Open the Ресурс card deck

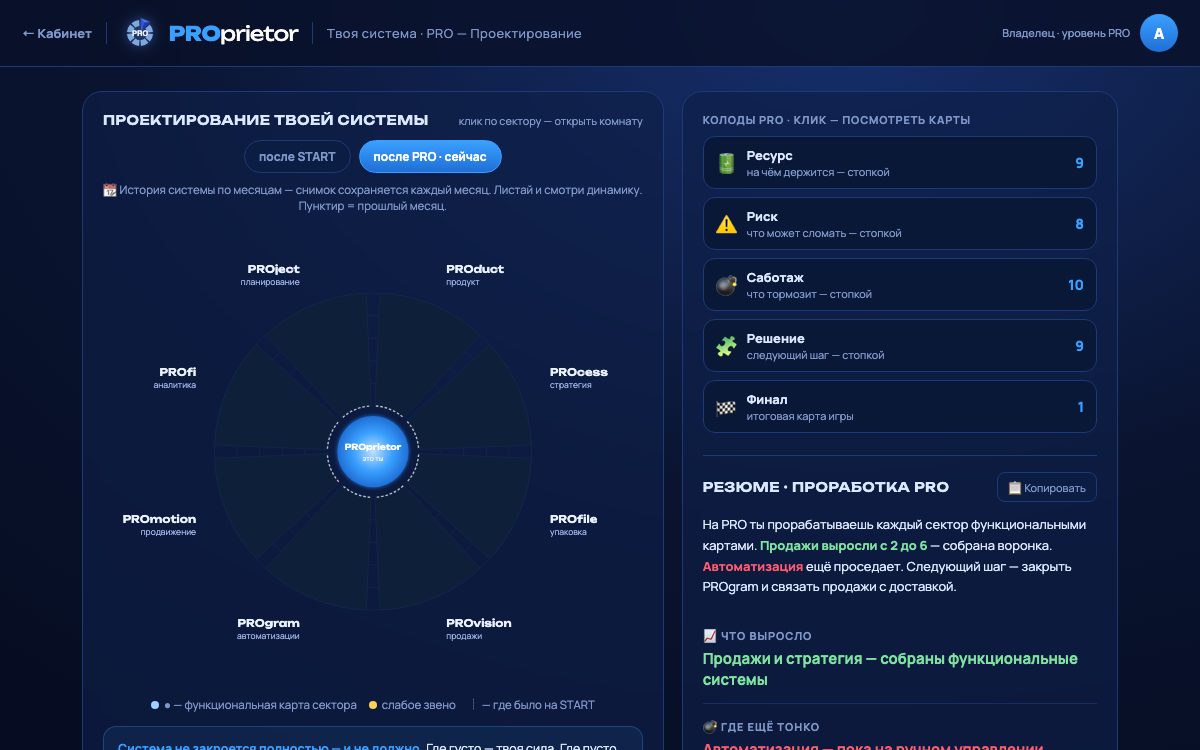click(x=900, y=163)
